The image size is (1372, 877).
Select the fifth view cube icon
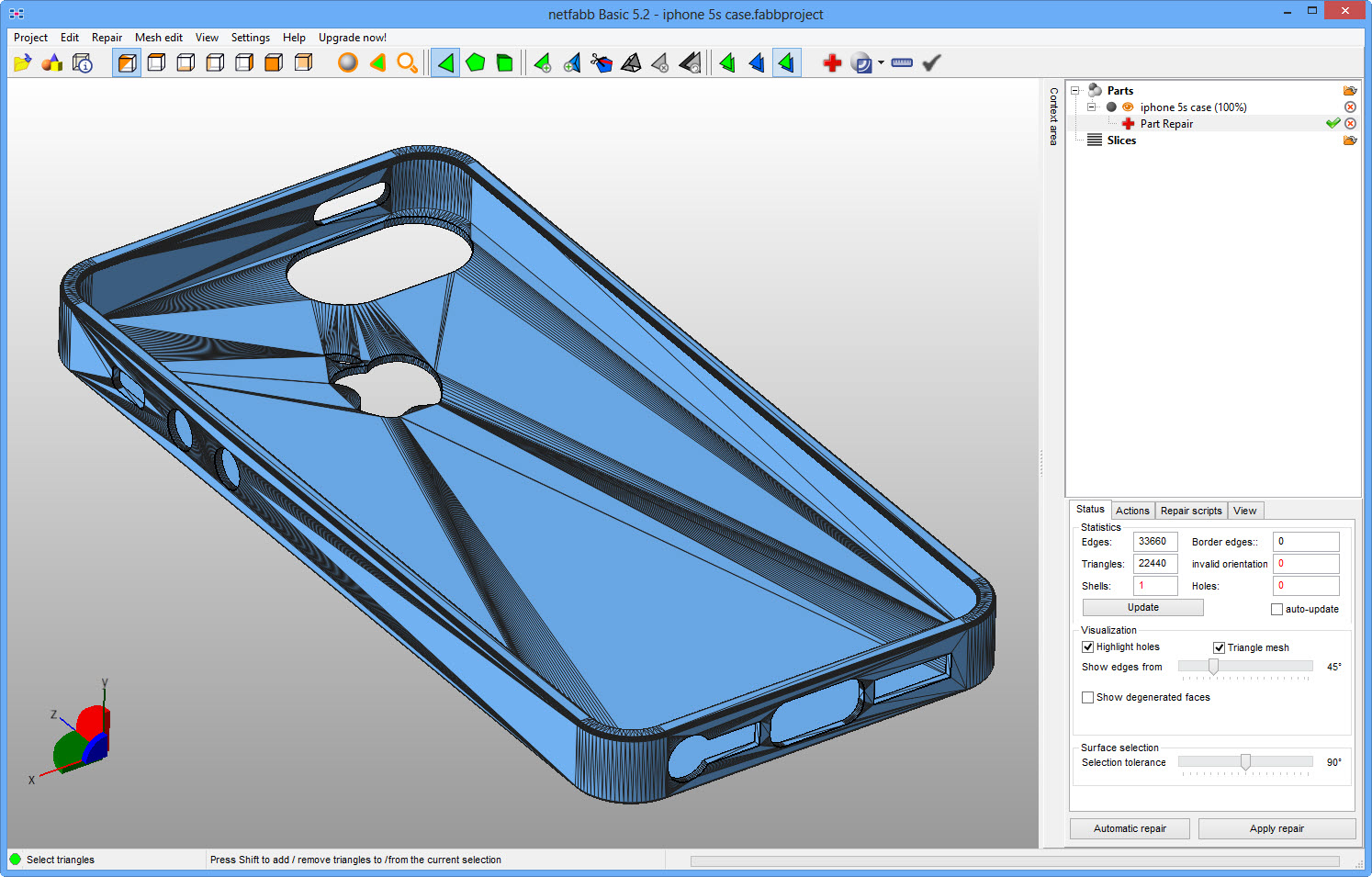244,62
